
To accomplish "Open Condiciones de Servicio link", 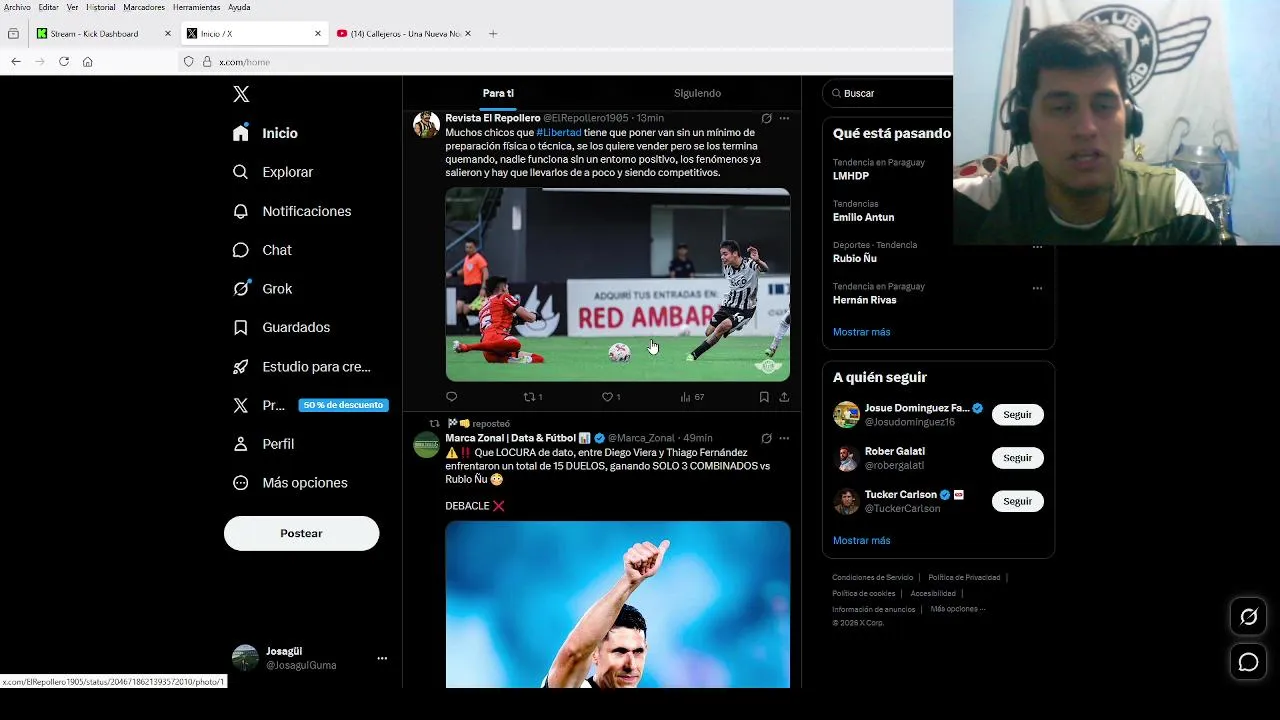I will click(872, 578).
